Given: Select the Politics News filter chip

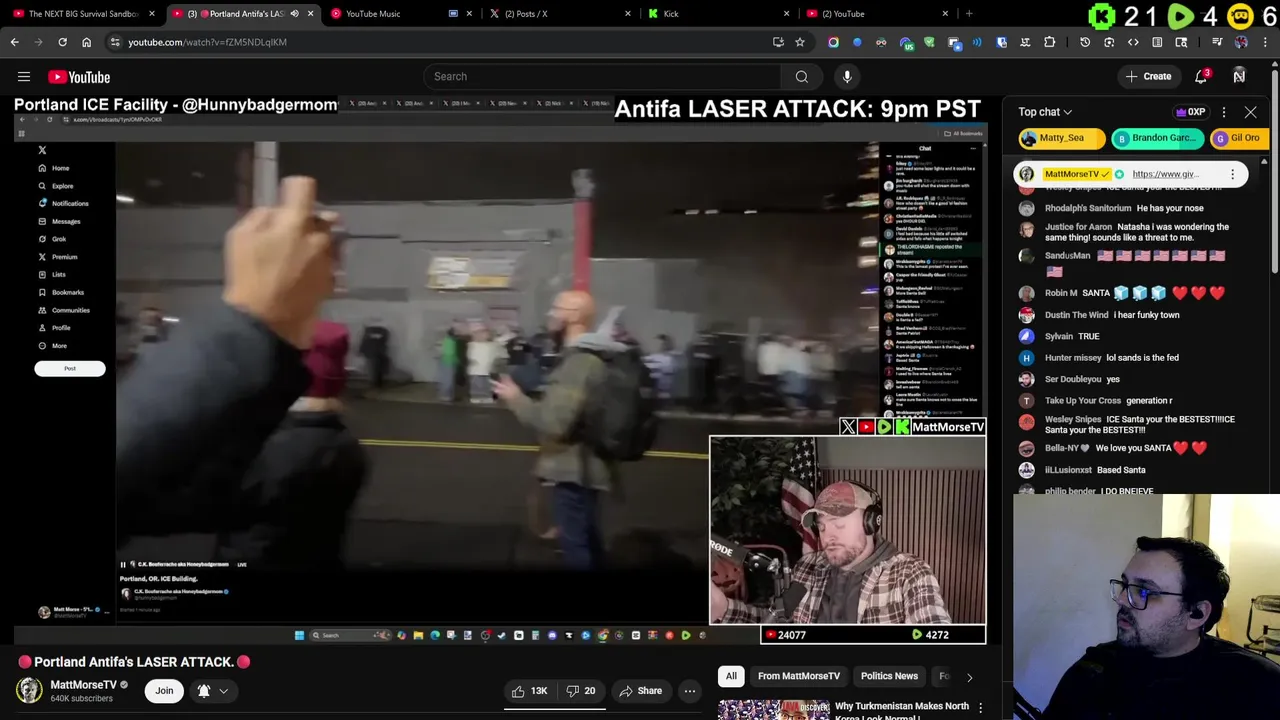Looking at the screenshot, I should (889, 677).
